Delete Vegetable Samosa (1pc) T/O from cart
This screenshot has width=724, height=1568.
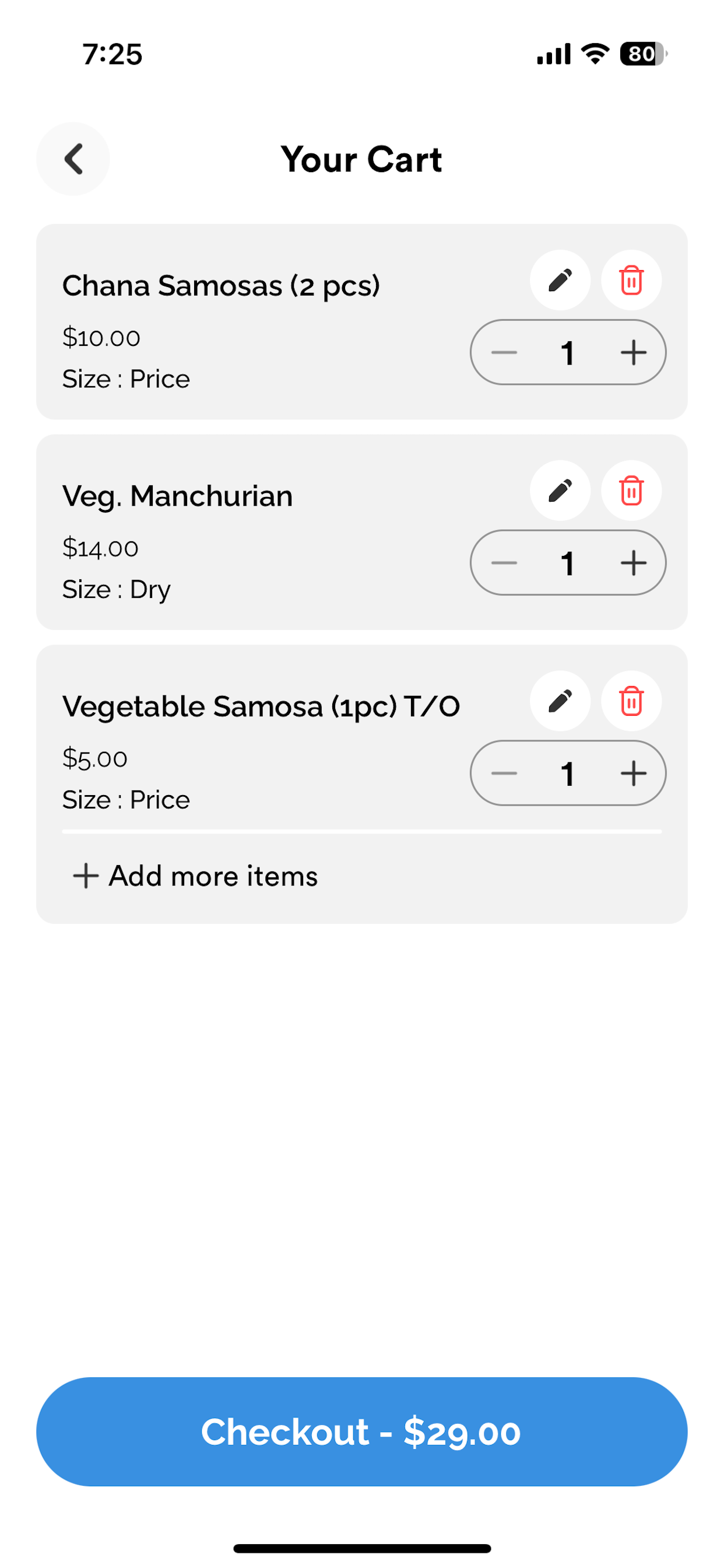631,701
